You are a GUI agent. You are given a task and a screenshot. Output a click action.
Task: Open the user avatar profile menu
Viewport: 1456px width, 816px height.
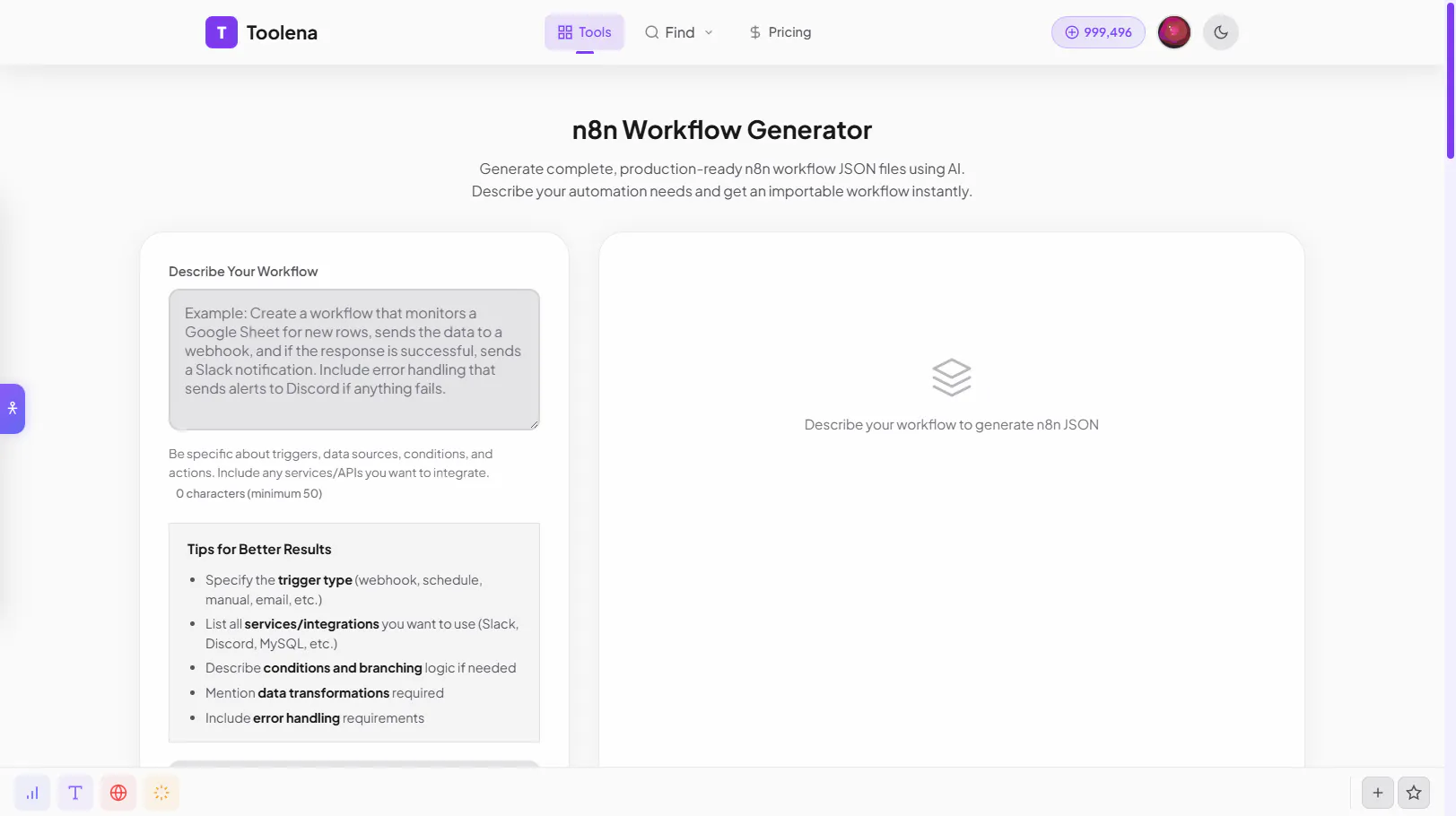pyautogui.click(x=1173, y=32)
